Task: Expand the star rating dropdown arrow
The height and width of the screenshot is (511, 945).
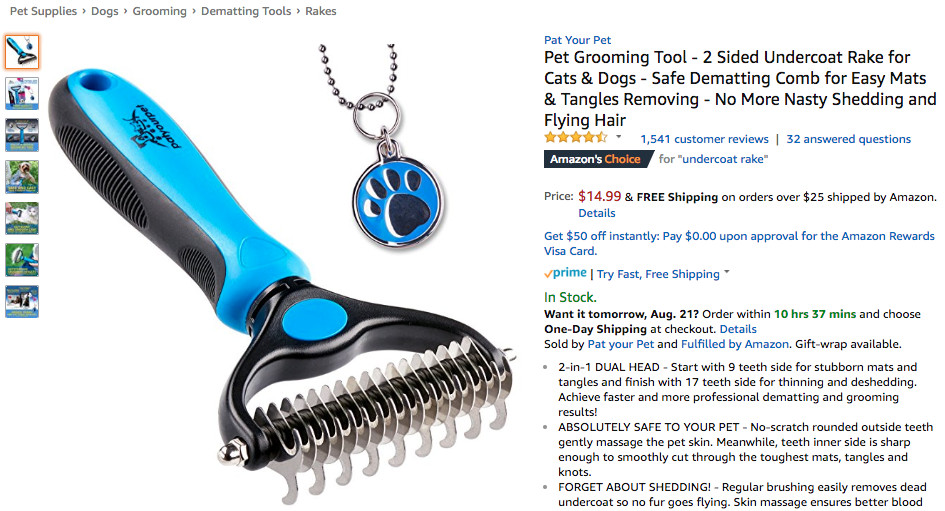Action: (618, 137)
